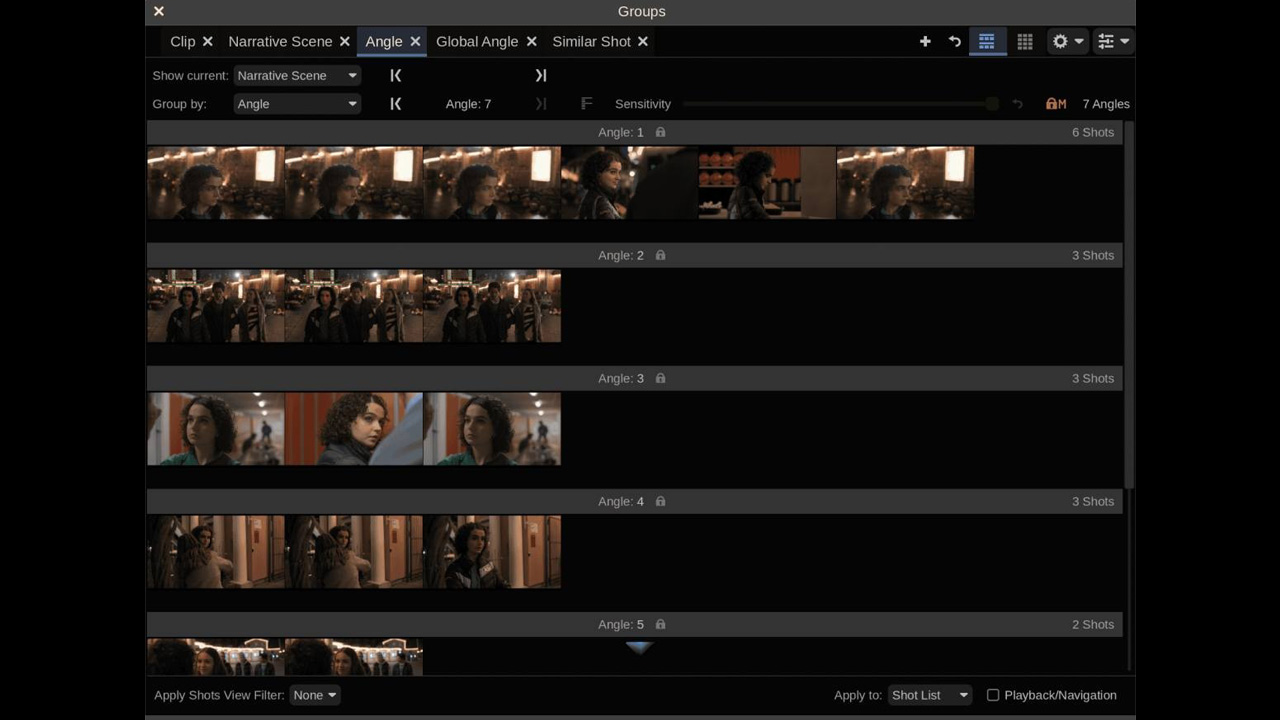1280x720 pixels.
Task: Switch to the grid thumbnail view layout
Action: [1025, 41]
